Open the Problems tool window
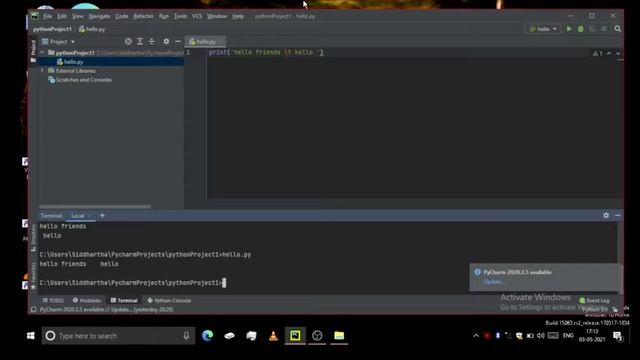640x360 pixels. 87,300
